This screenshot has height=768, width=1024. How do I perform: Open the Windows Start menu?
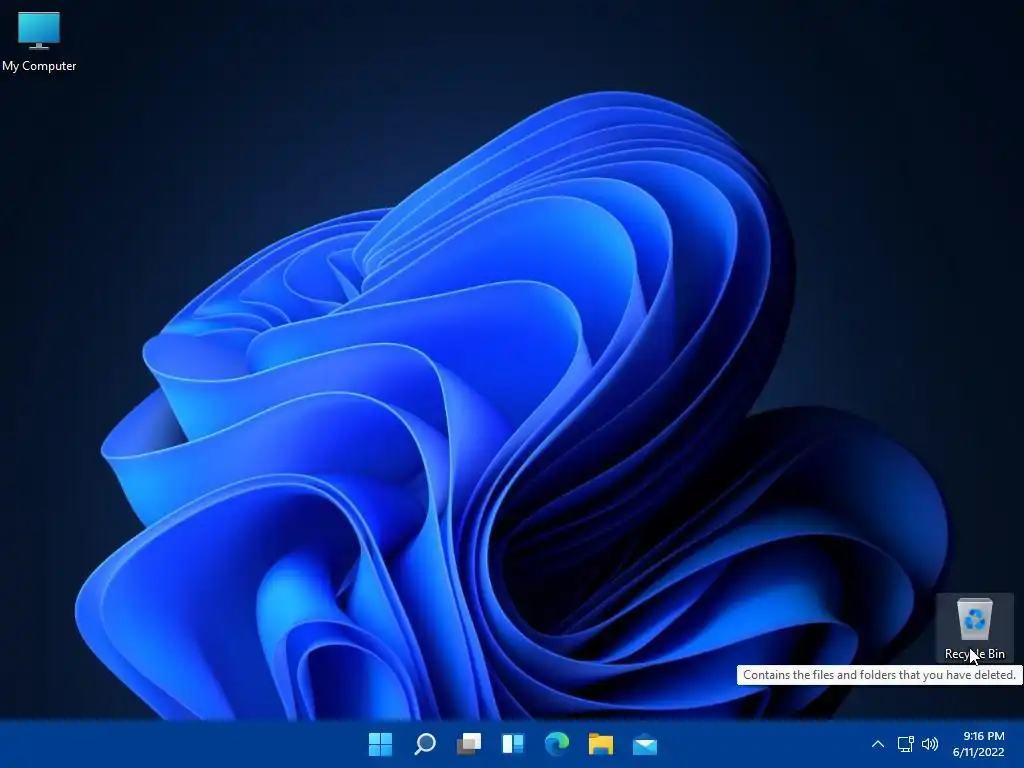coord(380,744)
